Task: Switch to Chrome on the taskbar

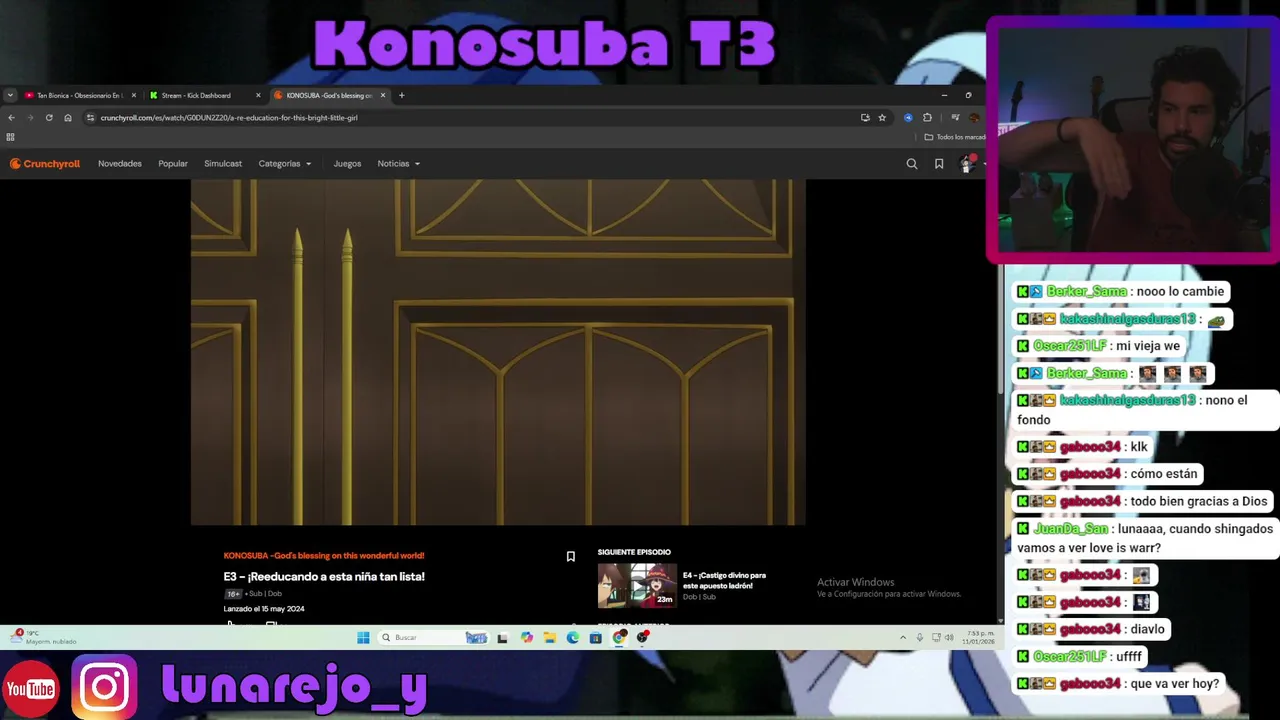Action: [x=620, y=637]
